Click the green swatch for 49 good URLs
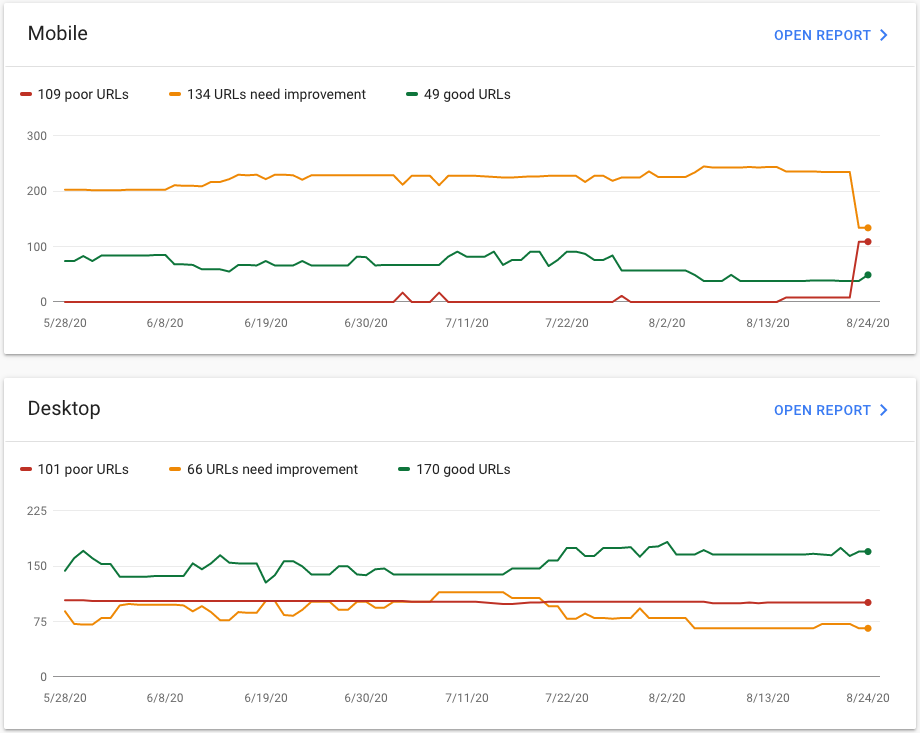Screen dimensions: 920x733 click(412, 94)
